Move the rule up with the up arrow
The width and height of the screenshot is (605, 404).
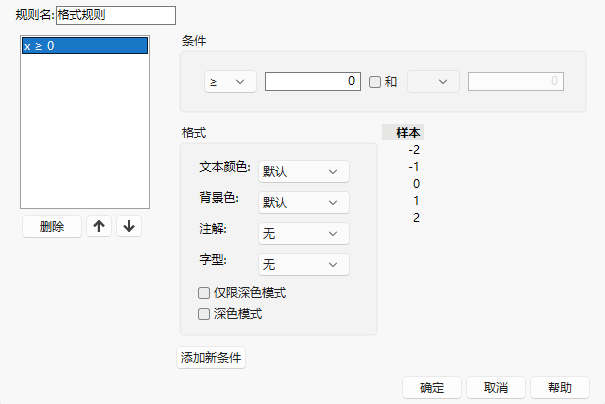point(99,226)
